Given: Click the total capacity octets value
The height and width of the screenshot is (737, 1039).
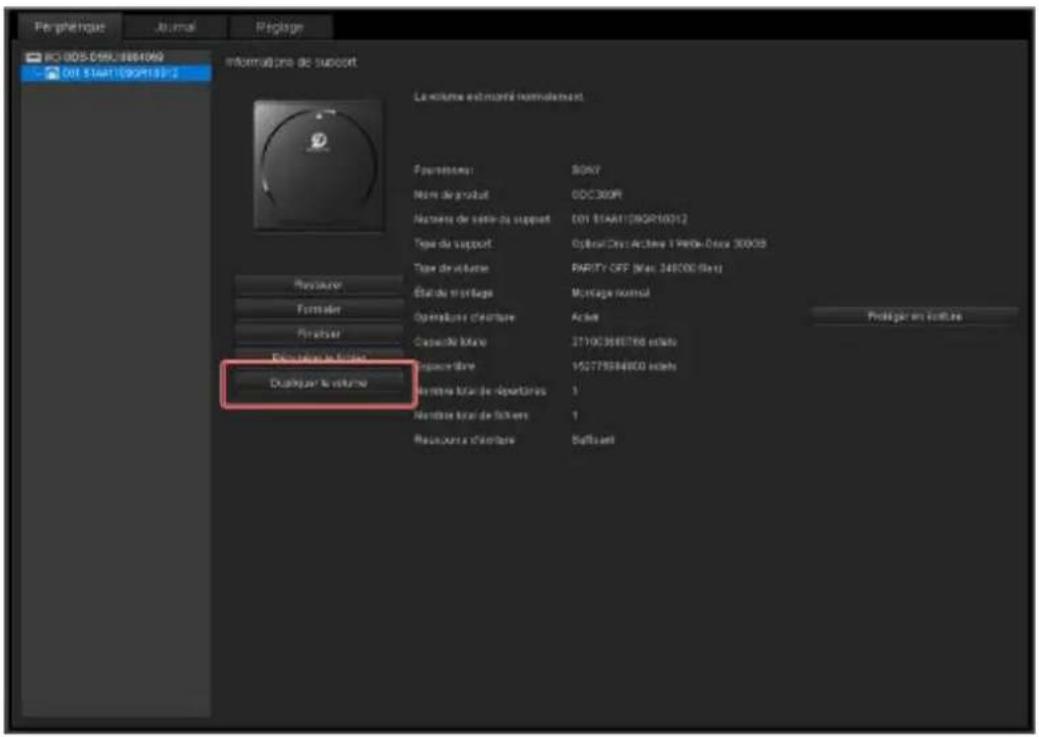Looking at the screenshot, I should tap(624, 341).
